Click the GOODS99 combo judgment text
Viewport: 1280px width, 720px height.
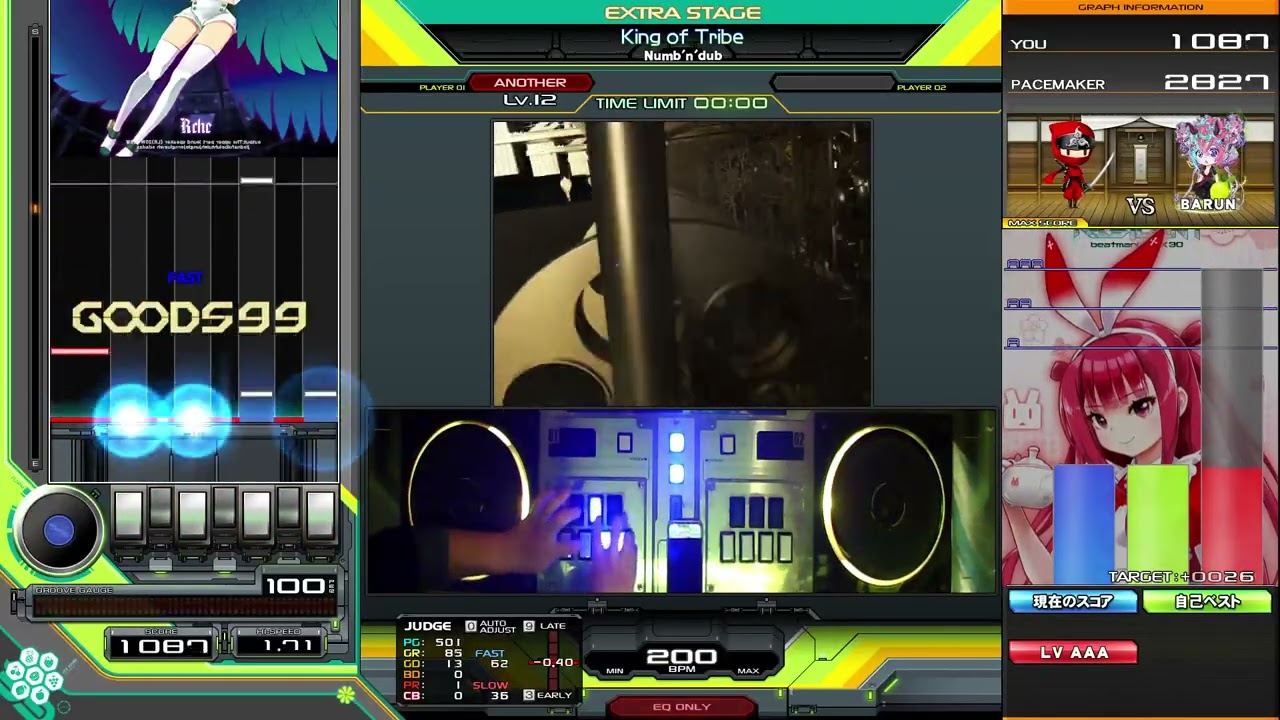[189, 318]
